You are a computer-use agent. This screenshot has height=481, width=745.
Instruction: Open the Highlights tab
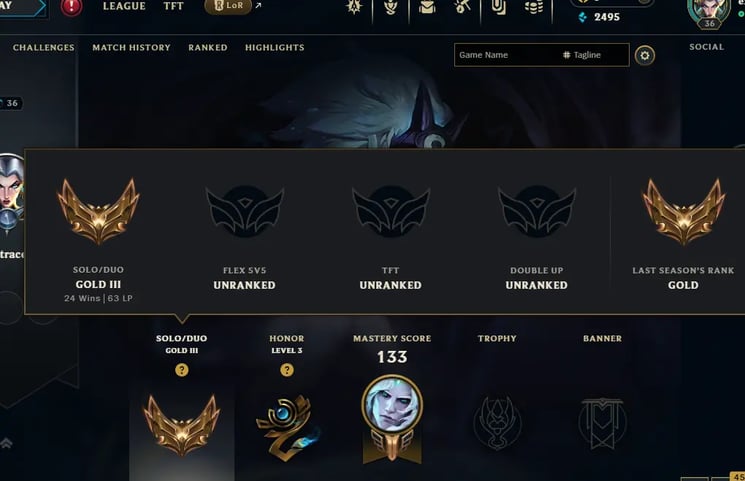275,48
